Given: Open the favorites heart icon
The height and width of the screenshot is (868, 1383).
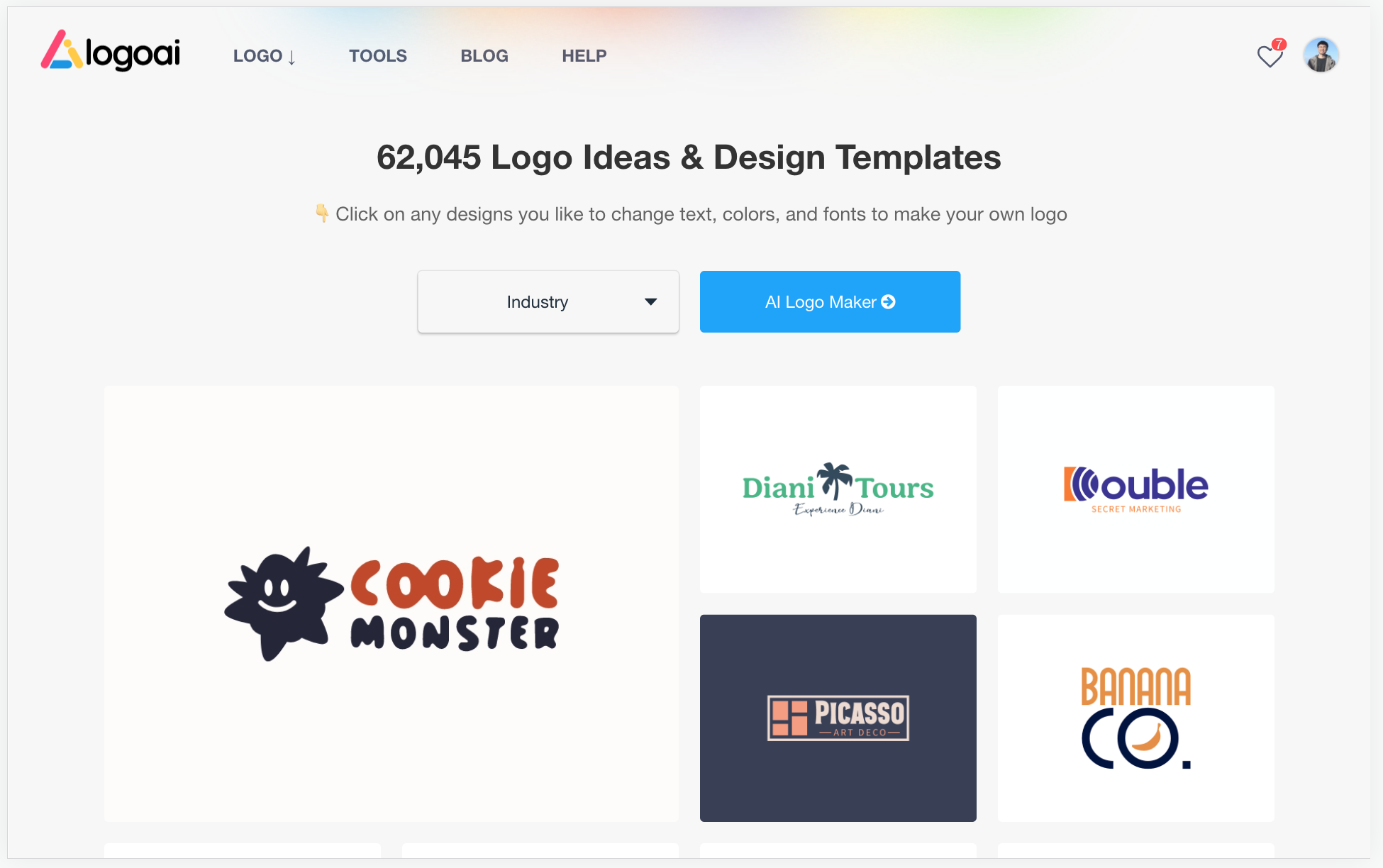Looking at the screenshot, I should 1270,56.
